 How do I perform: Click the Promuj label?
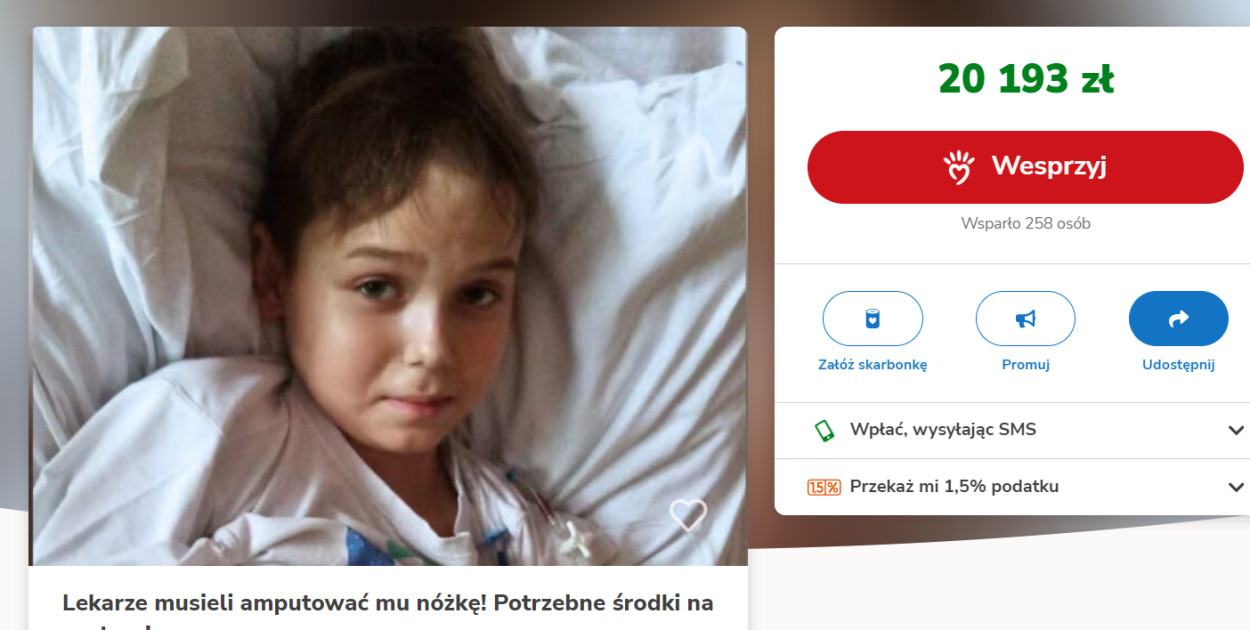(1025, 365)
